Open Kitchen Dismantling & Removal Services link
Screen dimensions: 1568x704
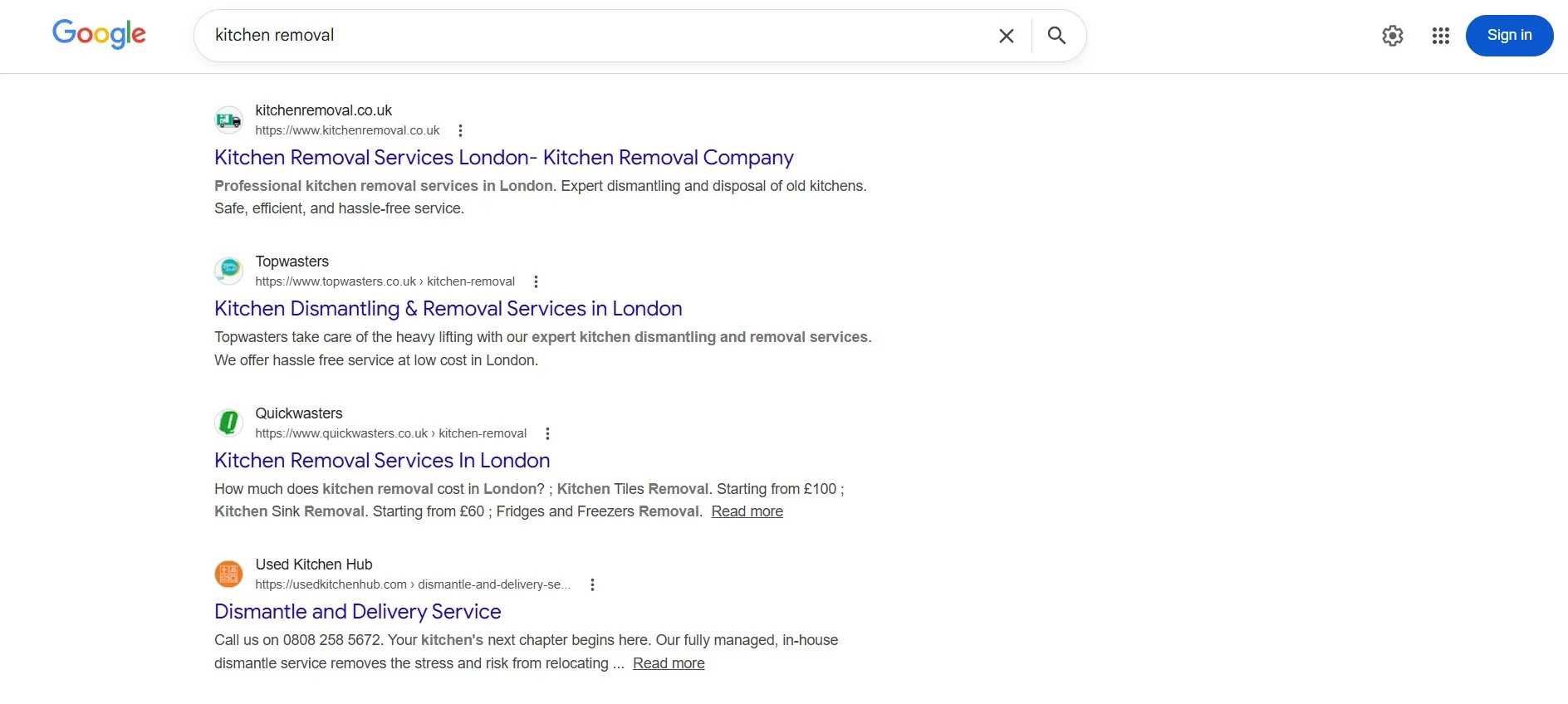448,309
